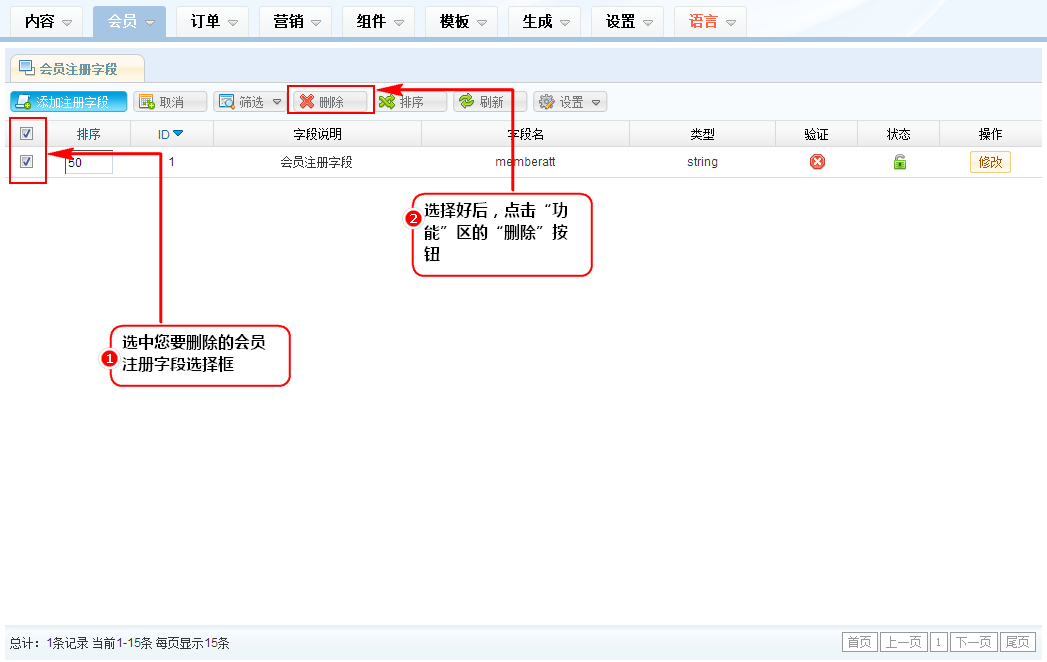1047x662 pixels.
Task: Click the 刷新 refresh icon
Action: (x=466, y=102)
